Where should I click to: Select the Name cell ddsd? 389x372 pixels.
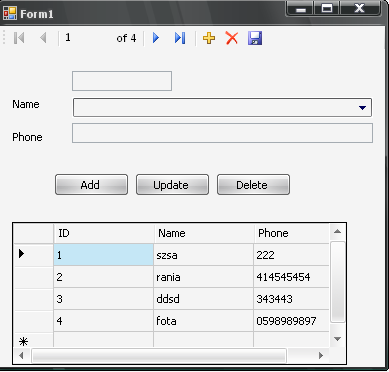click(204, 299)
